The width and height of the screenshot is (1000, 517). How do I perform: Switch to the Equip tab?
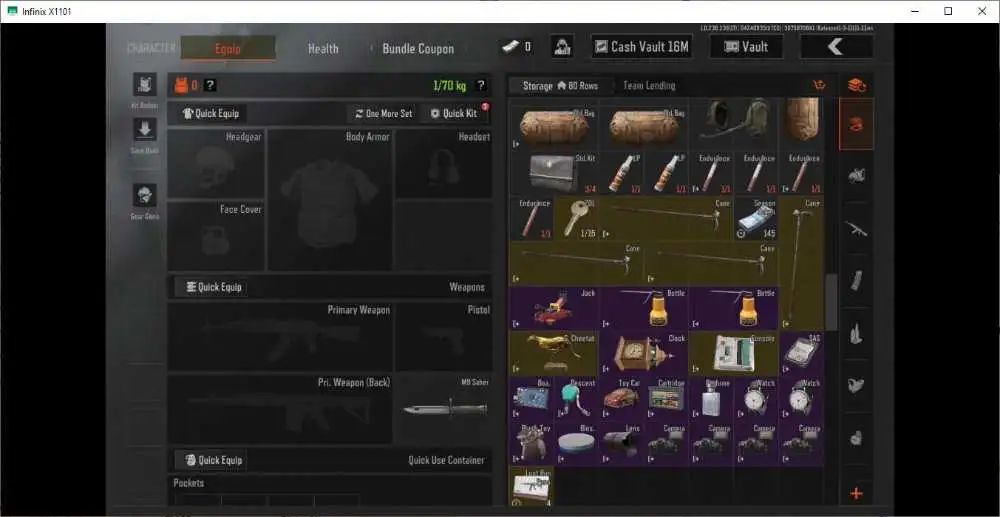coord(228,48)
